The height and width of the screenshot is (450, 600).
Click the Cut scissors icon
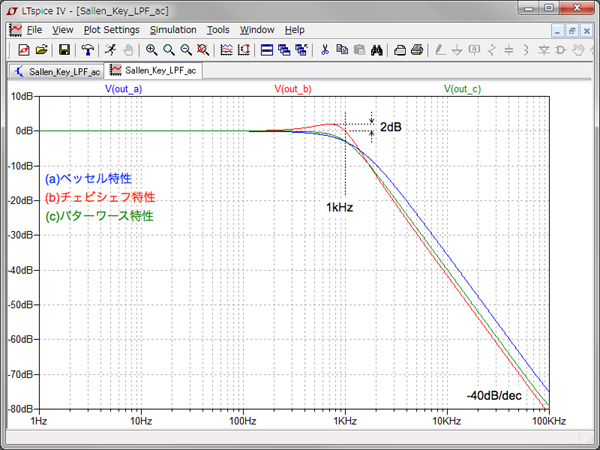(325, 49)
